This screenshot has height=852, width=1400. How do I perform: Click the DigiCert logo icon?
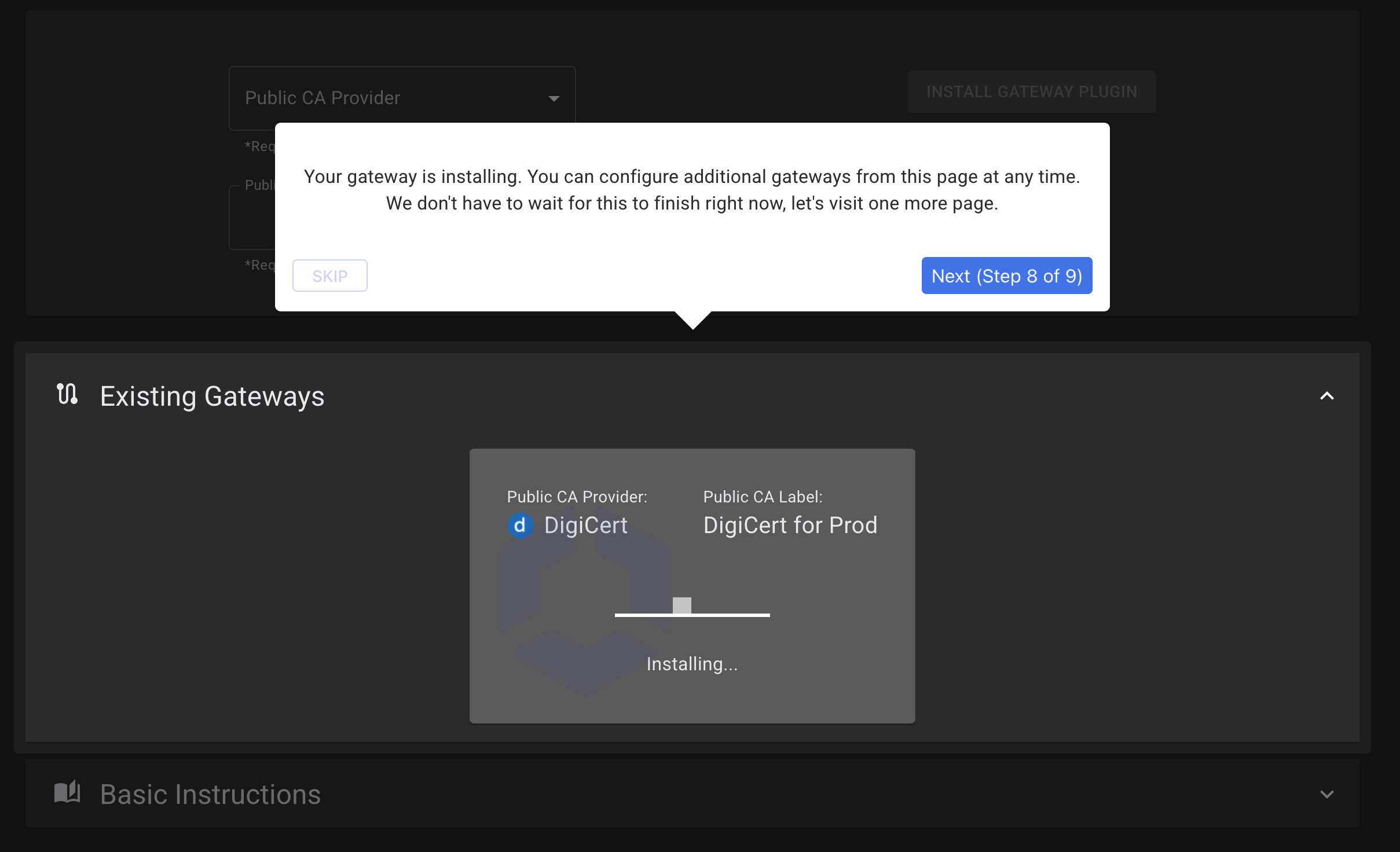[520, 526]
